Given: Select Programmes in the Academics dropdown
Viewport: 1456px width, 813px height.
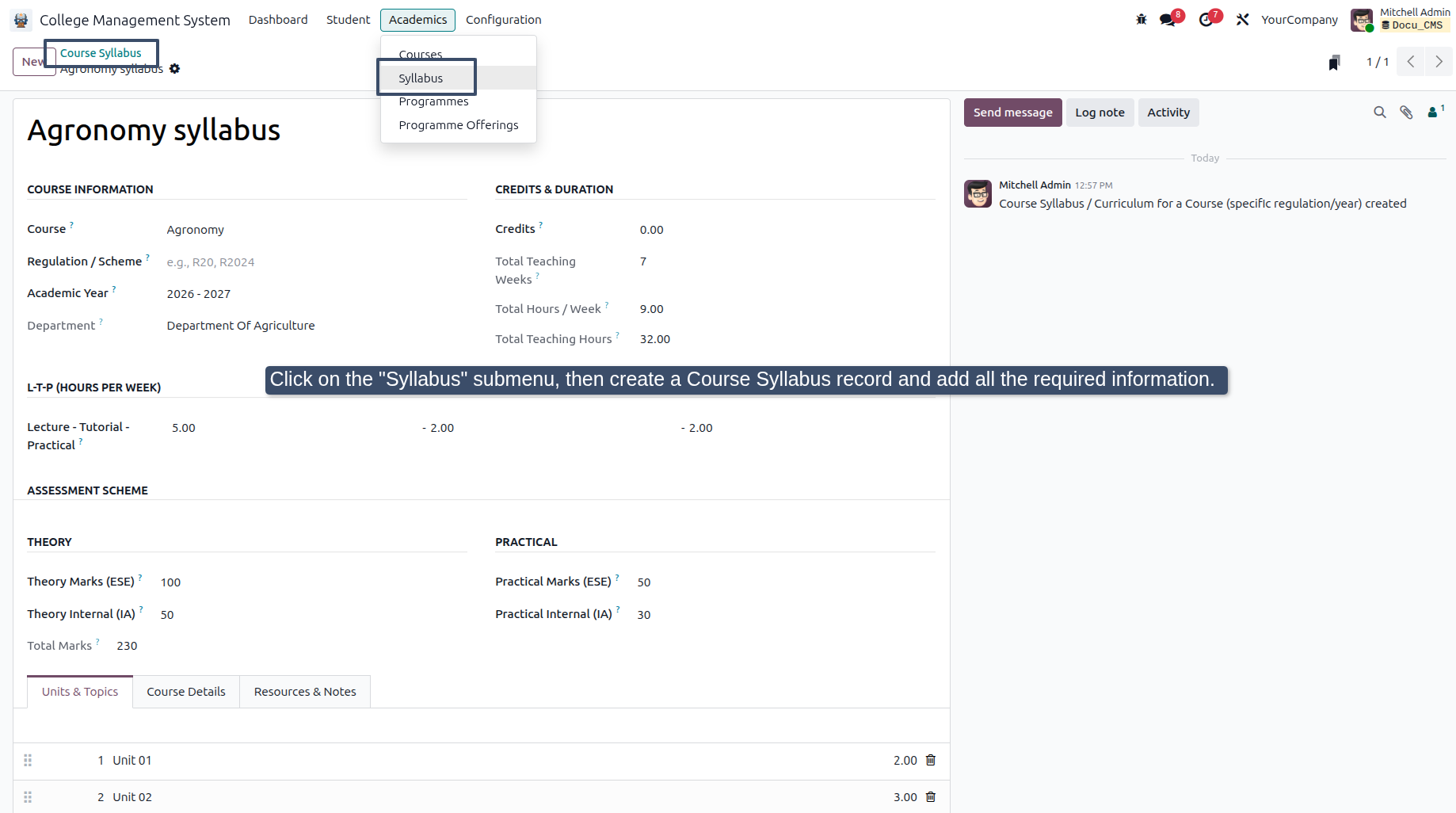Looking at the screenshot, I should click(x=458, y=101).
